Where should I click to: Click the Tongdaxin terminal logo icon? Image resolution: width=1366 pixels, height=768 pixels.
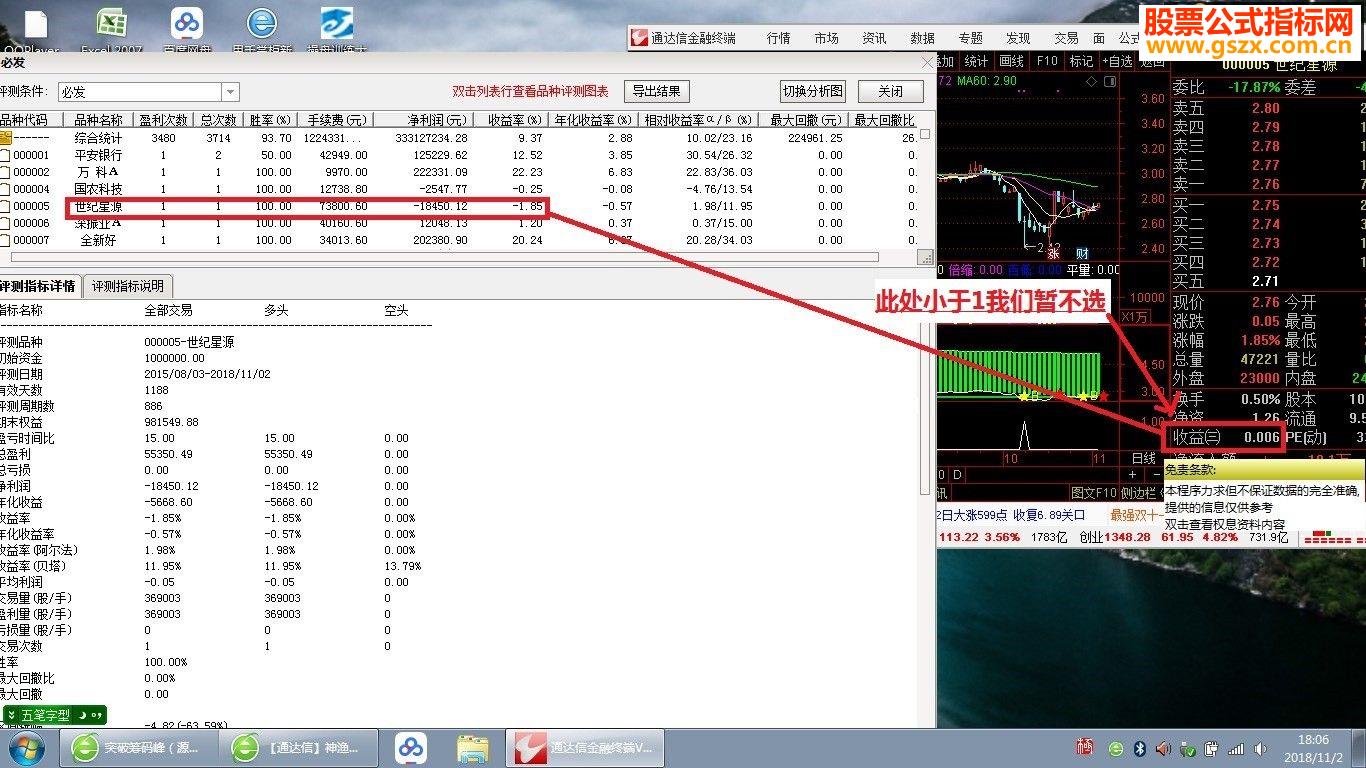pyautogui.click(x=639, y=38)
